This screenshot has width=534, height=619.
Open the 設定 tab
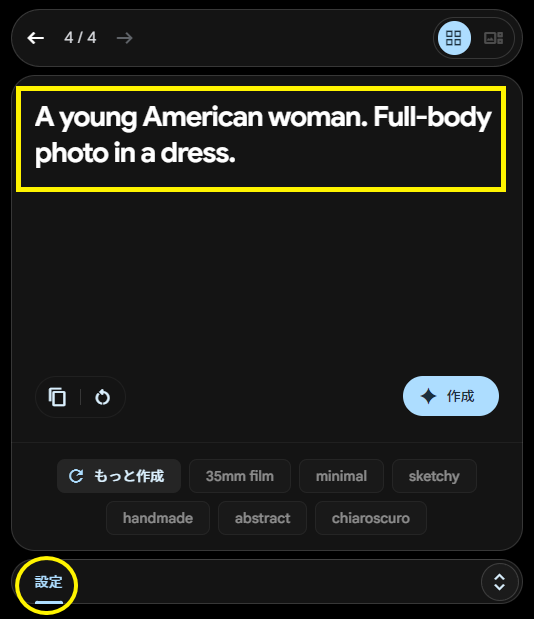[49, 582]
